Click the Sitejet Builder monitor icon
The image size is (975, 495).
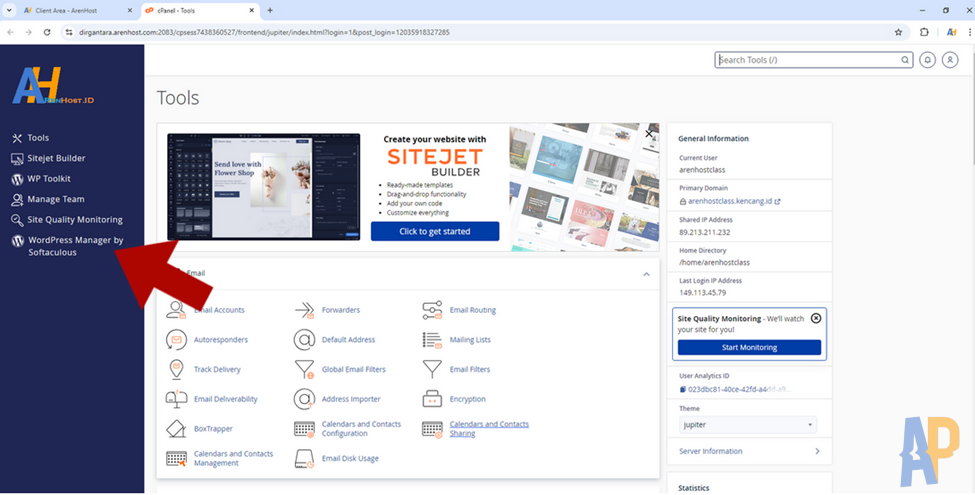point(17,159)
